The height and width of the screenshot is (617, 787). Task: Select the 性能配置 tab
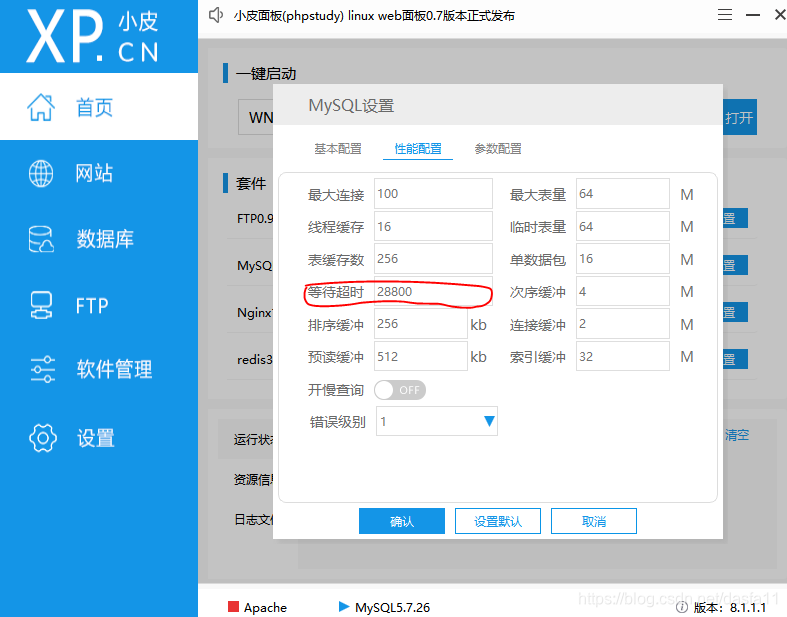click(418, 149)
